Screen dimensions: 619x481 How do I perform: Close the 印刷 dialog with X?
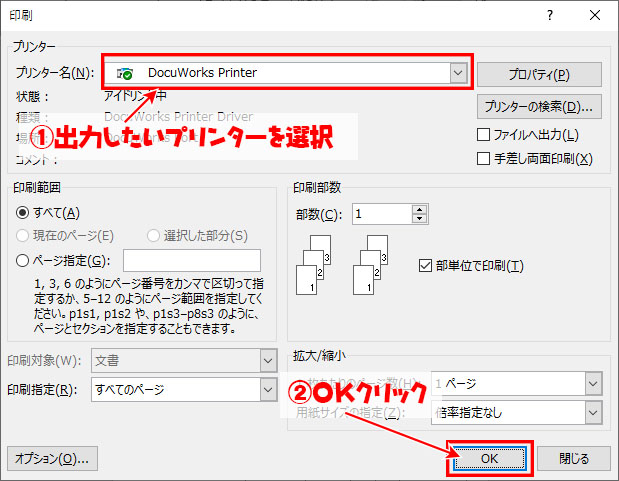[595, 15]
